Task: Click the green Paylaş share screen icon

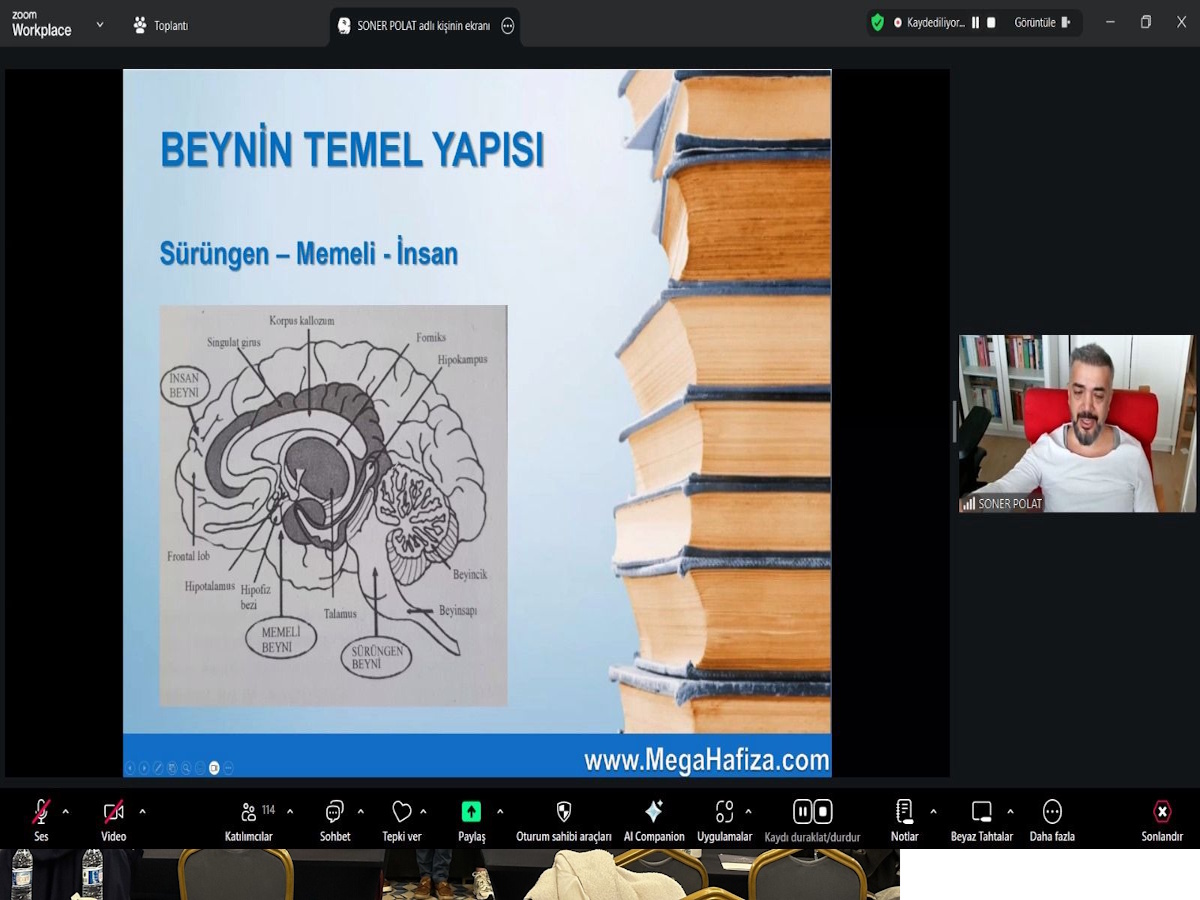Action: tap(471, 812)
